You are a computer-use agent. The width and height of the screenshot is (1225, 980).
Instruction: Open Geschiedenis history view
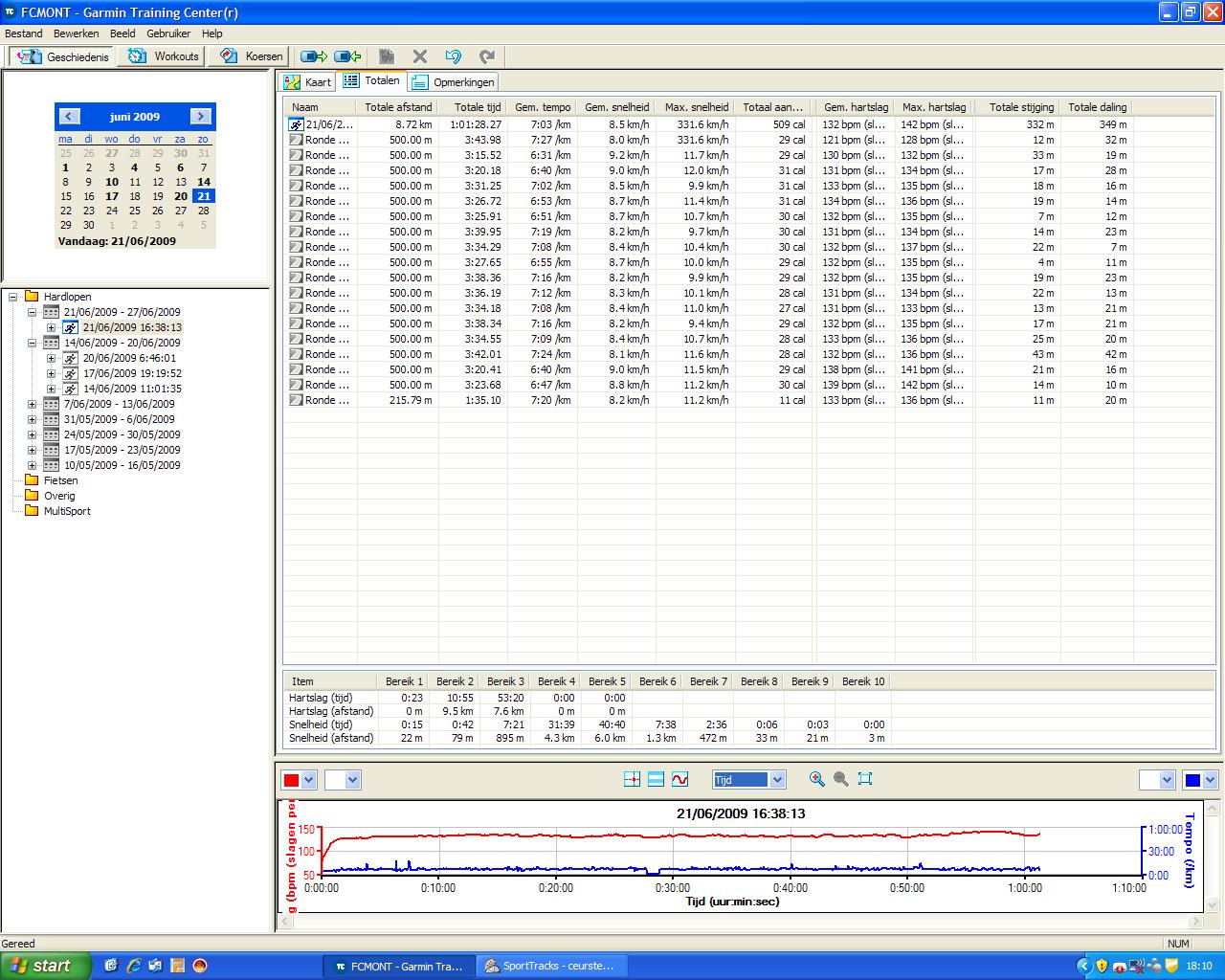point(62,56)
